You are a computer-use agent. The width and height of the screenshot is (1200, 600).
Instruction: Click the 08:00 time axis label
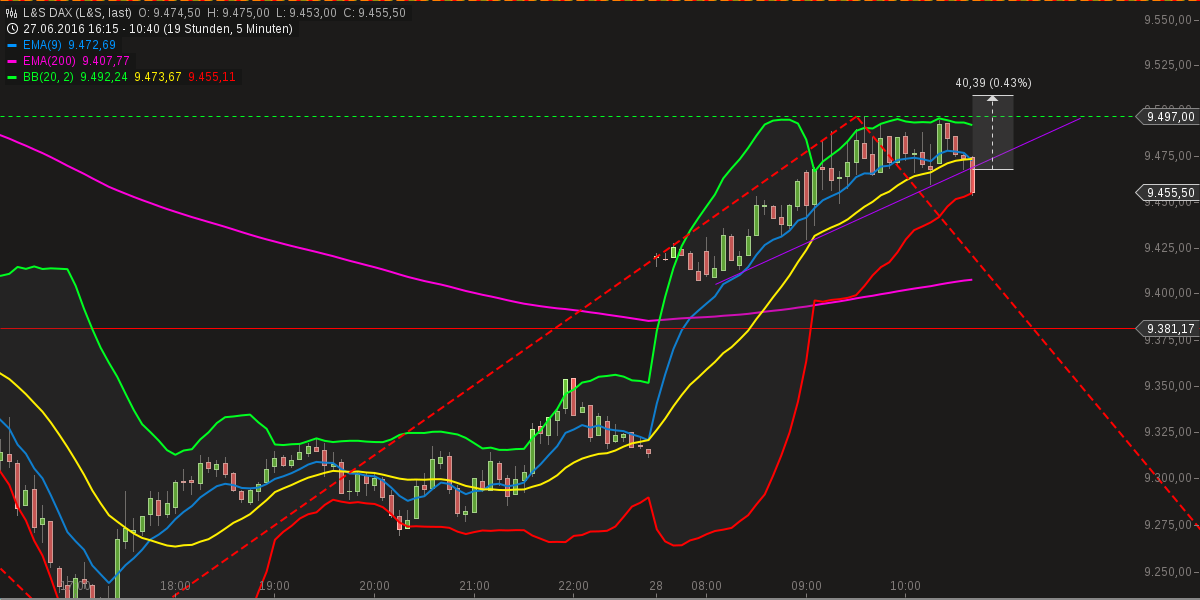(706, 586)
